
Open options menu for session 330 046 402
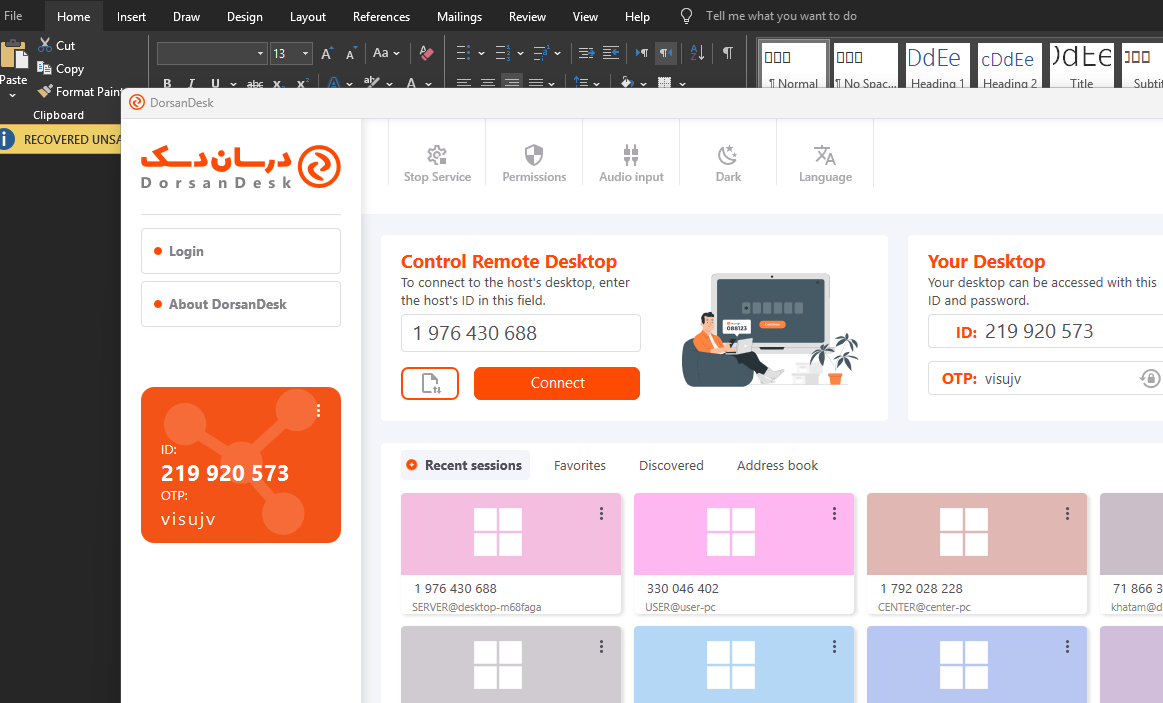pyautogui.click(x=834, y=513)
